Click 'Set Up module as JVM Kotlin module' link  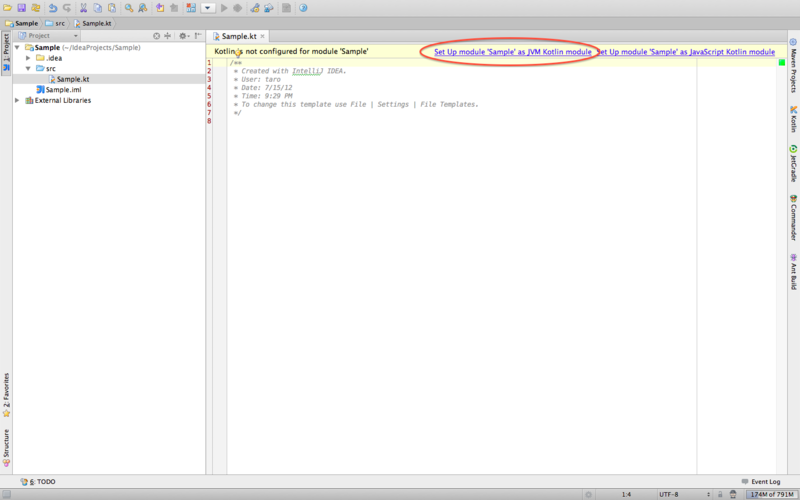pyautogui.click(x=513, y=52)
